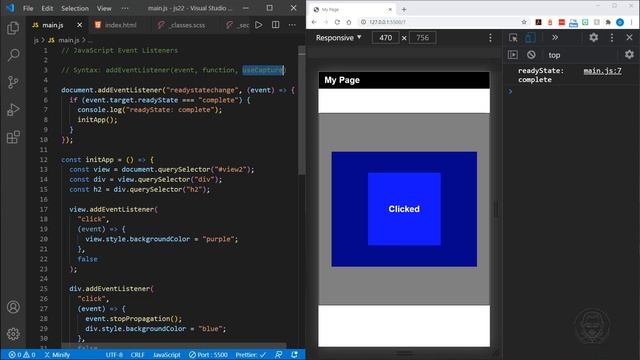640x360 pixels.
Task: Run the file with editor play icon
Action: [259, 25]
